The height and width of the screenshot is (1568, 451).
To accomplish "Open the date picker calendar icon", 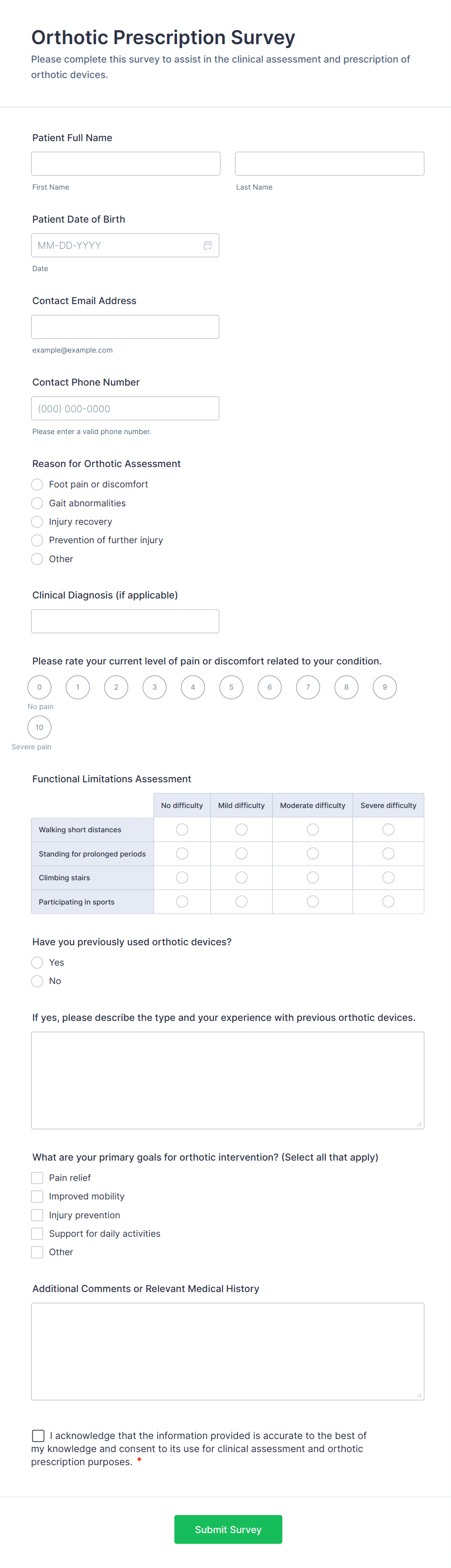I will tap(208, 245).
